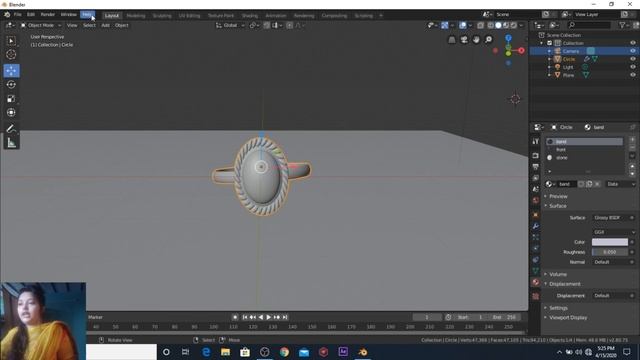The image size is (640, 360).
Task: Hide the Camera object in outliner
Action: pyautogui.click(x=633, y=51)
